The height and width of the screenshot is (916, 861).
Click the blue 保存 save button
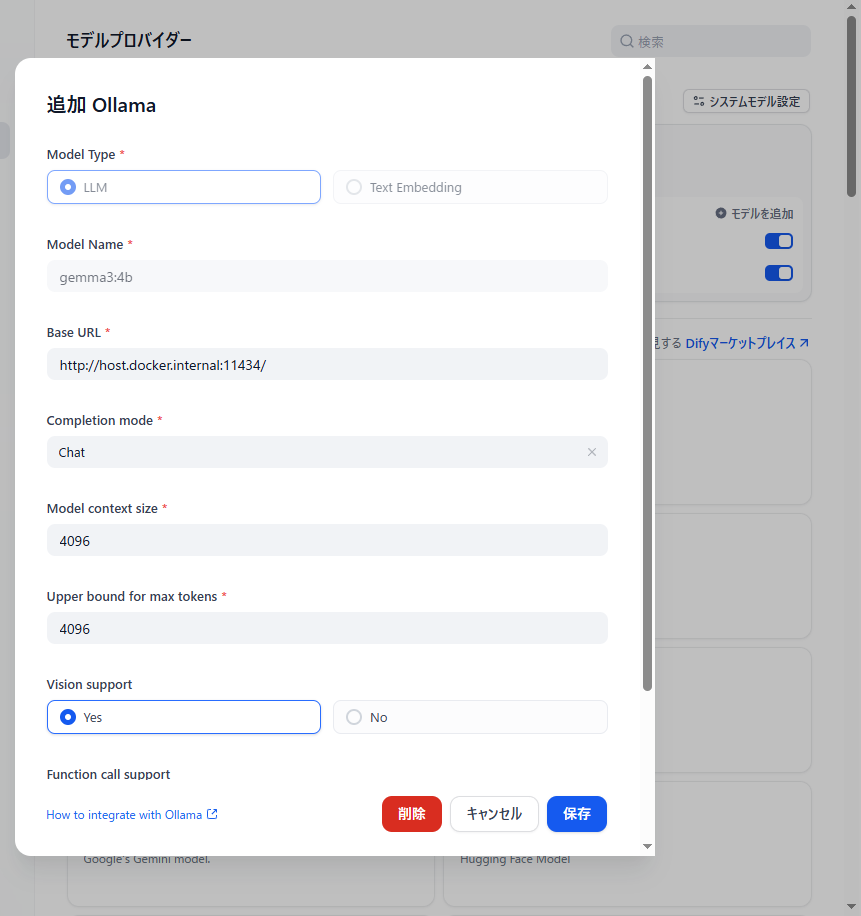coord(577,814)
